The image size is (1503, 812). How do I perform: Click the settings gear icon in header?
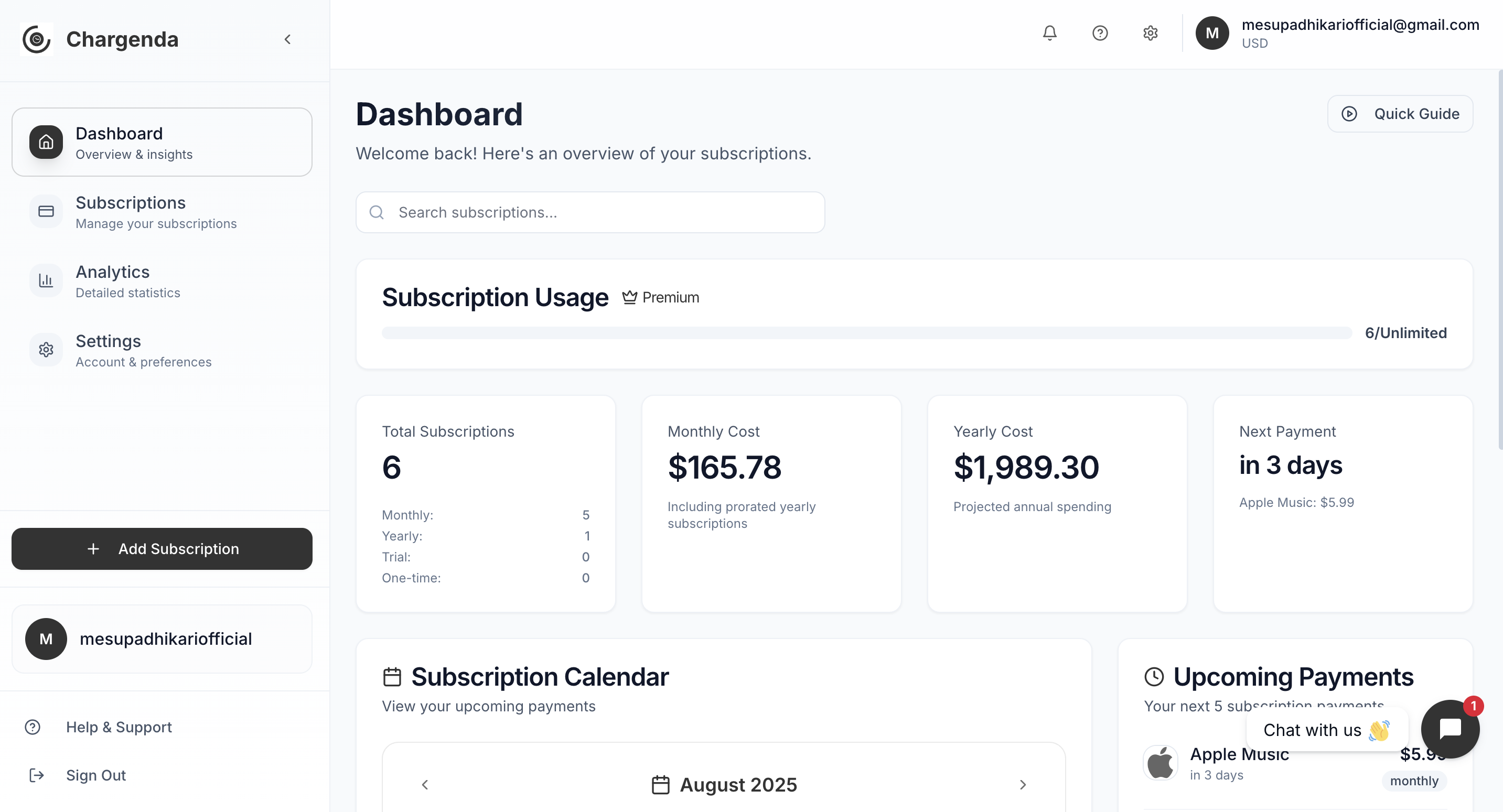(1150, 33)
